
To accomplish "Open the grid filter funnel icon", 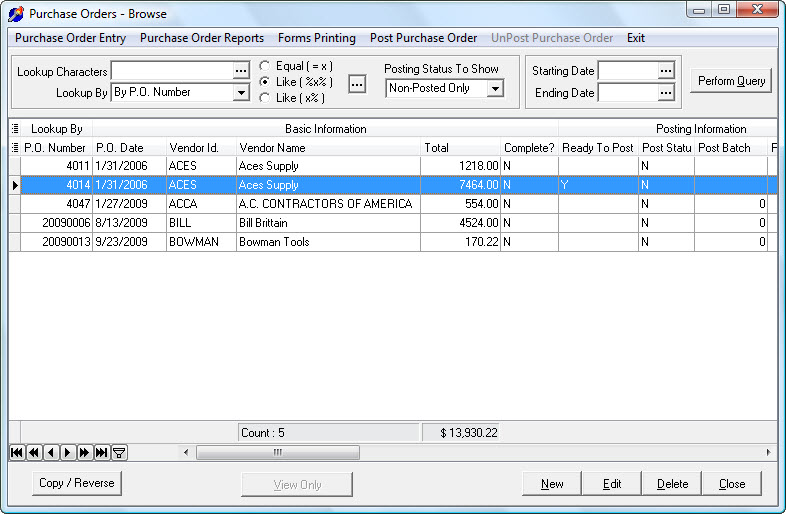I will coord(119,453).
